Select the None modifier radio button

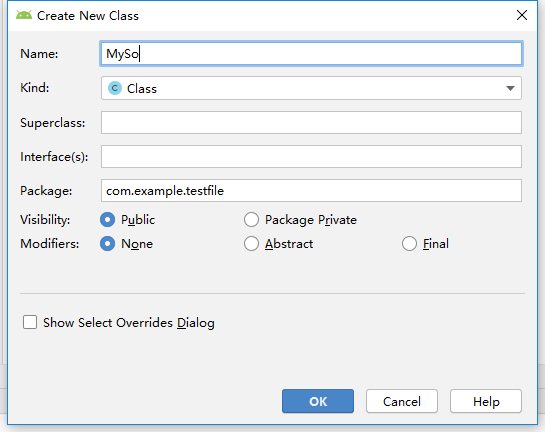click(107, 244)
